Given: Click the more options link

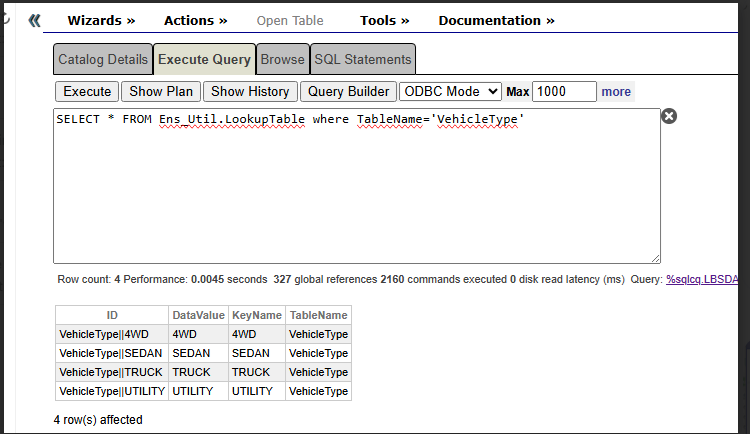Looking at the screenshot, I should tap(616, 91).
